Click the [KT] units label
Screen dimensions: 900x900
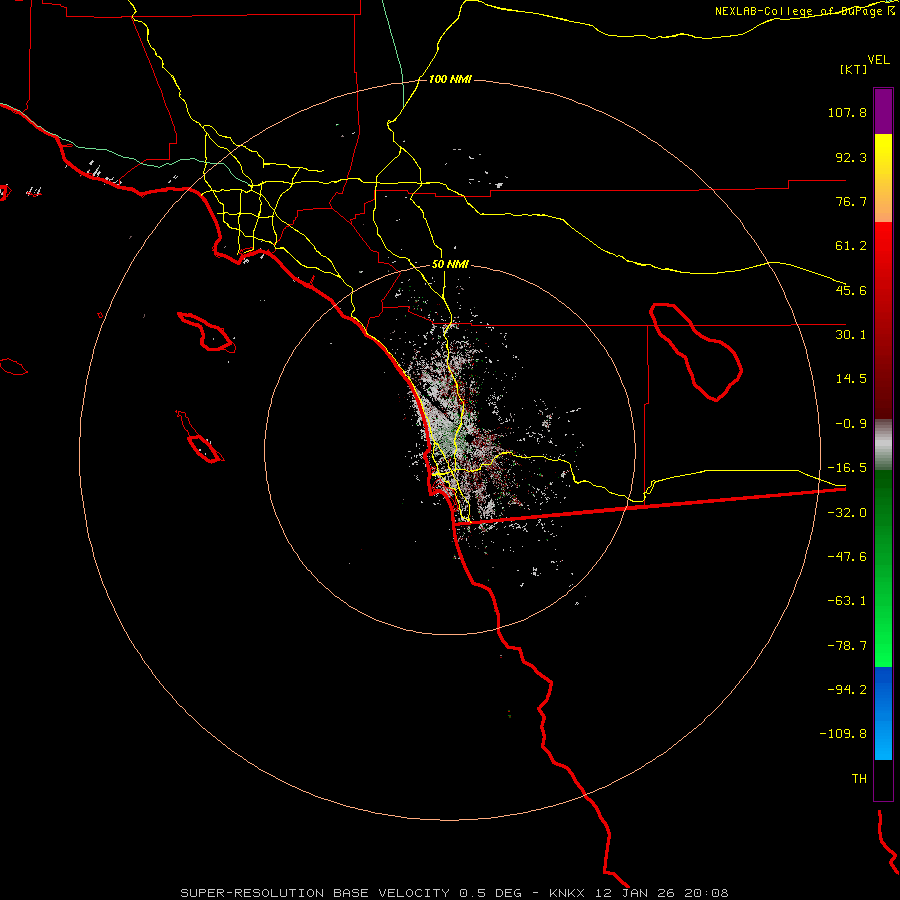pos(854,69)
